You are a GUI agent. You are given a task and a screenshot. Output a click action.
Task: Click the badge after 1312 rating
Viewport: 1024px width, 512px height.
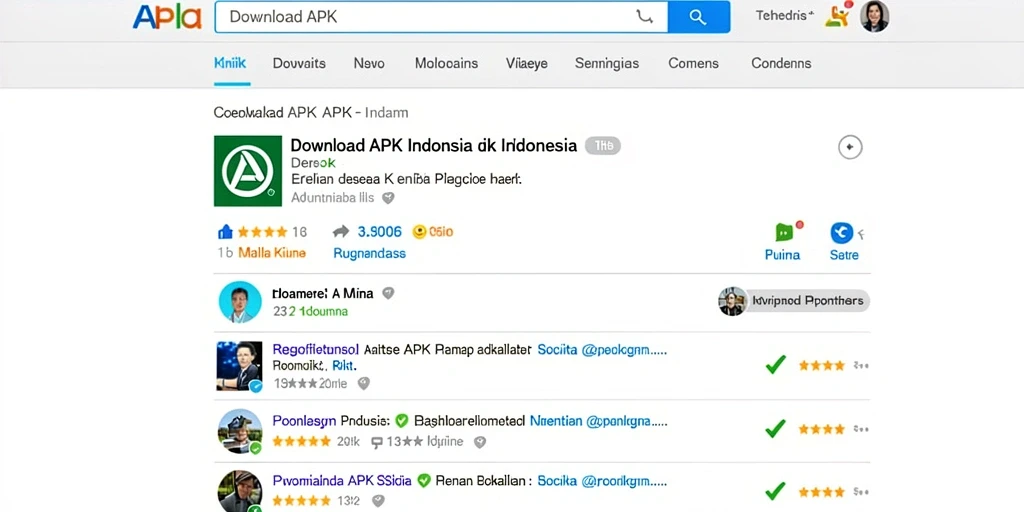pos(377,501)
